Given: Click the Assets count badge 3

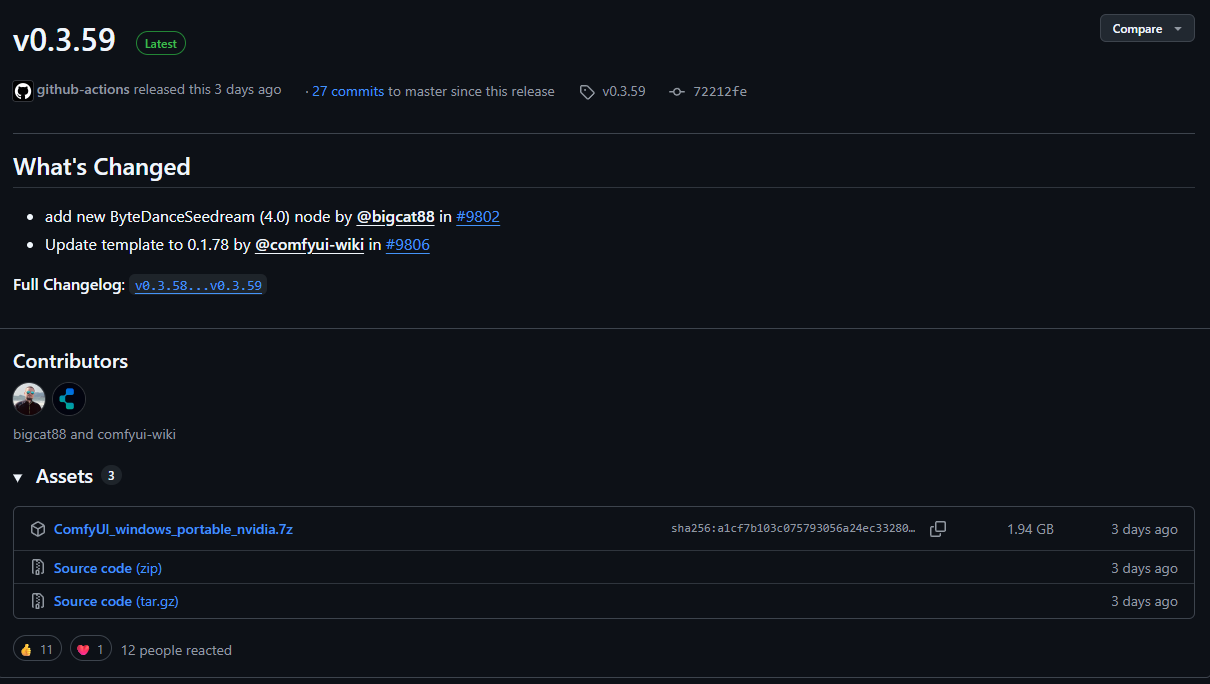Looking at the screenshot, I should click(x=111, y=476).
